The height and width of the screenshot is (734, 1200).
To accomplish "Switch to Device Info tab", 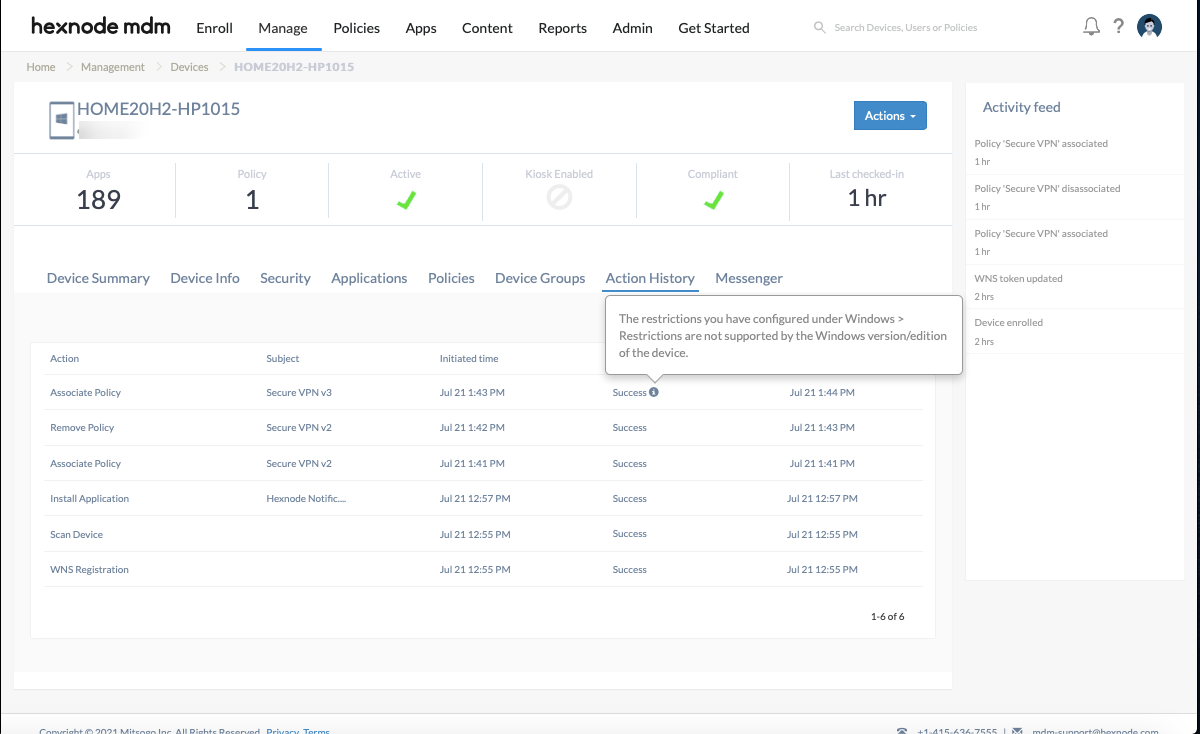I will tap(205, 278).
